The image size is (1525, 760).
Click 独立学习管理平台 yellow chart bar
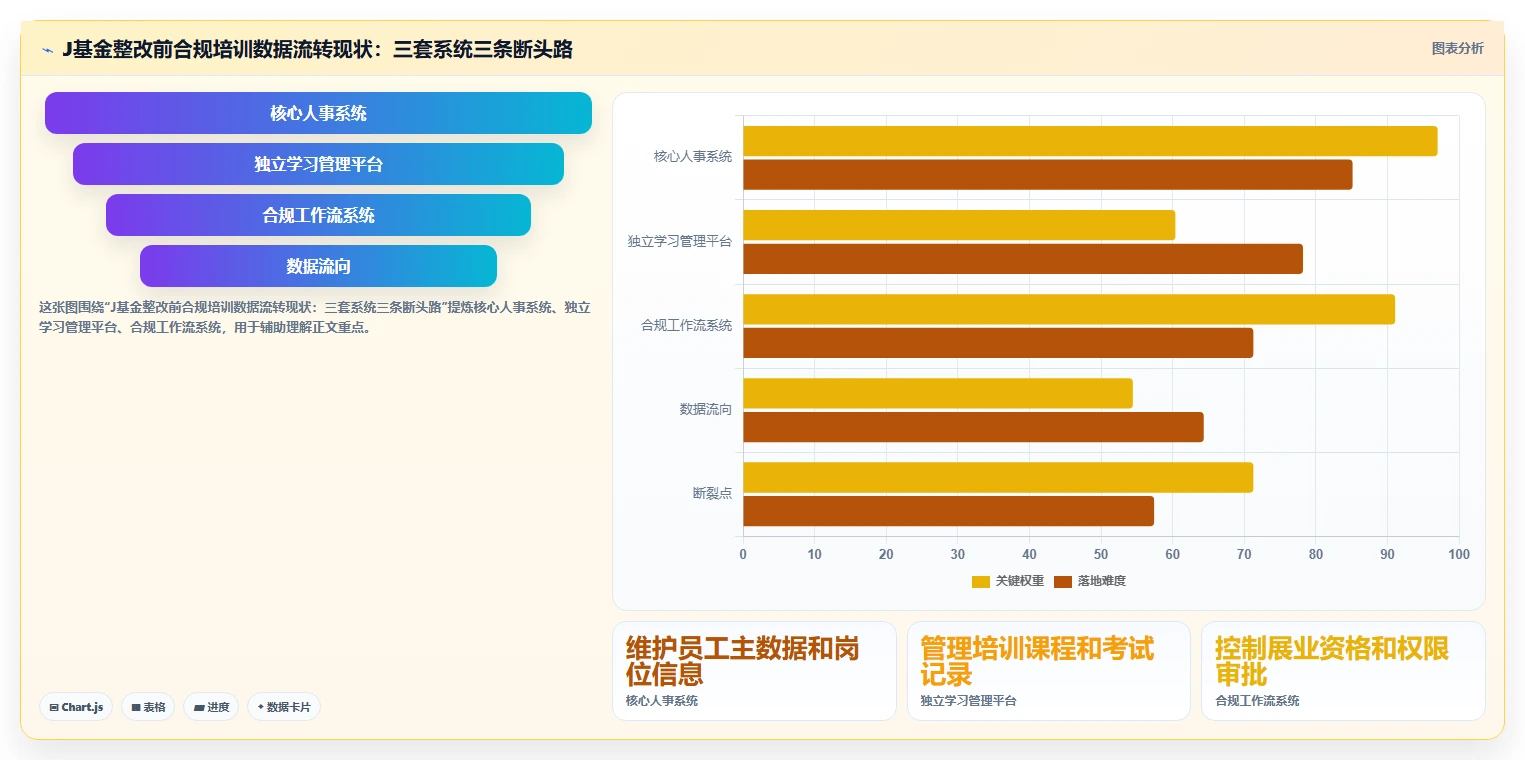[959, 225]
